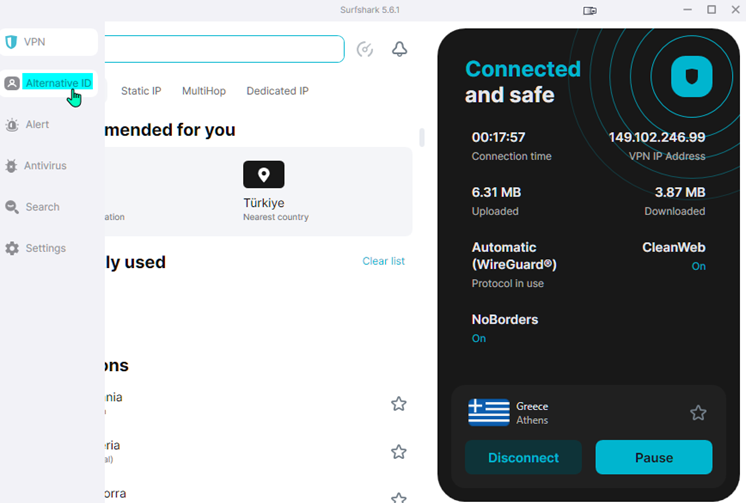Viewport: 746px width, 503px height.
Task: Switch to the Static IP tab
Action: click(141, 91)
